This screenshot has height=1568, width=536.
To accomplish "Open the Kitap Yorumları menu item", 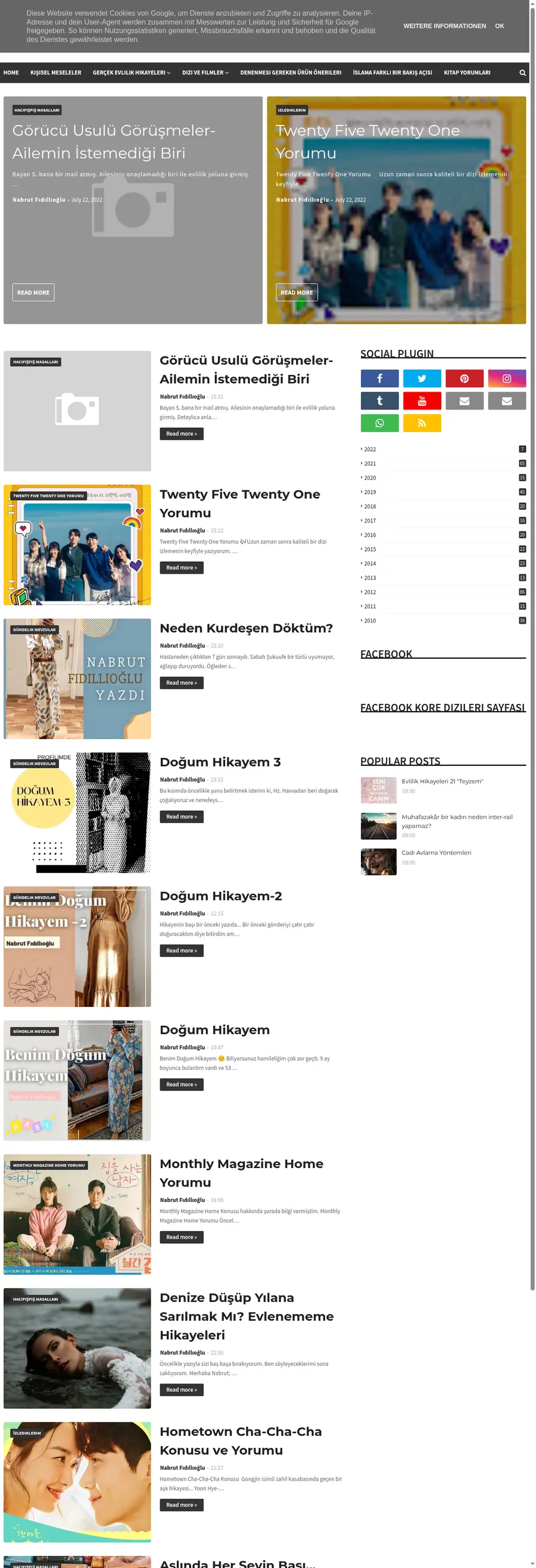I will point(467,73).
